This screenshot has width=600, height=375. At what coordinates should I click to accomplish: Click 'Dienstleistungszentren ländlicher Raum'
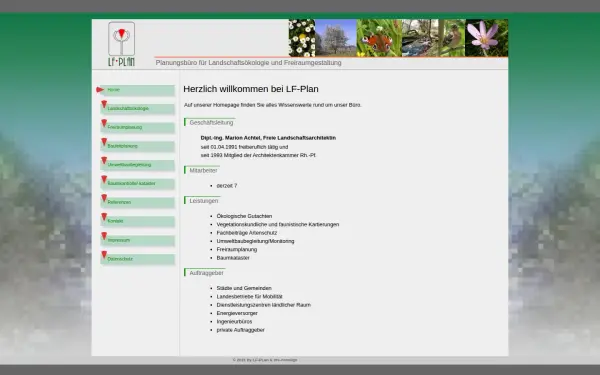(264, 305)
